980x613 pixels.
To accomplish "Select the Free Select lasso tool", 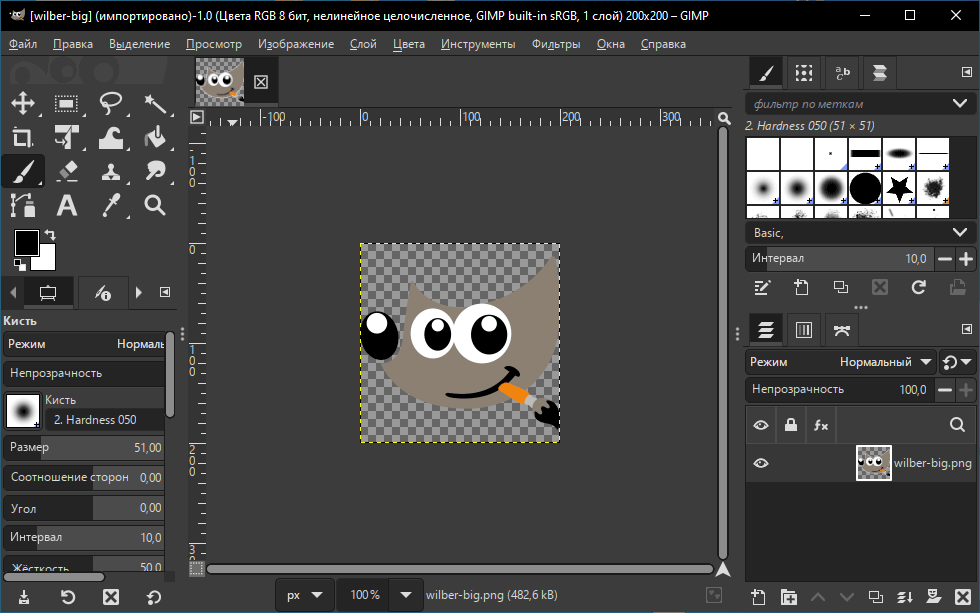I will 111,103.
